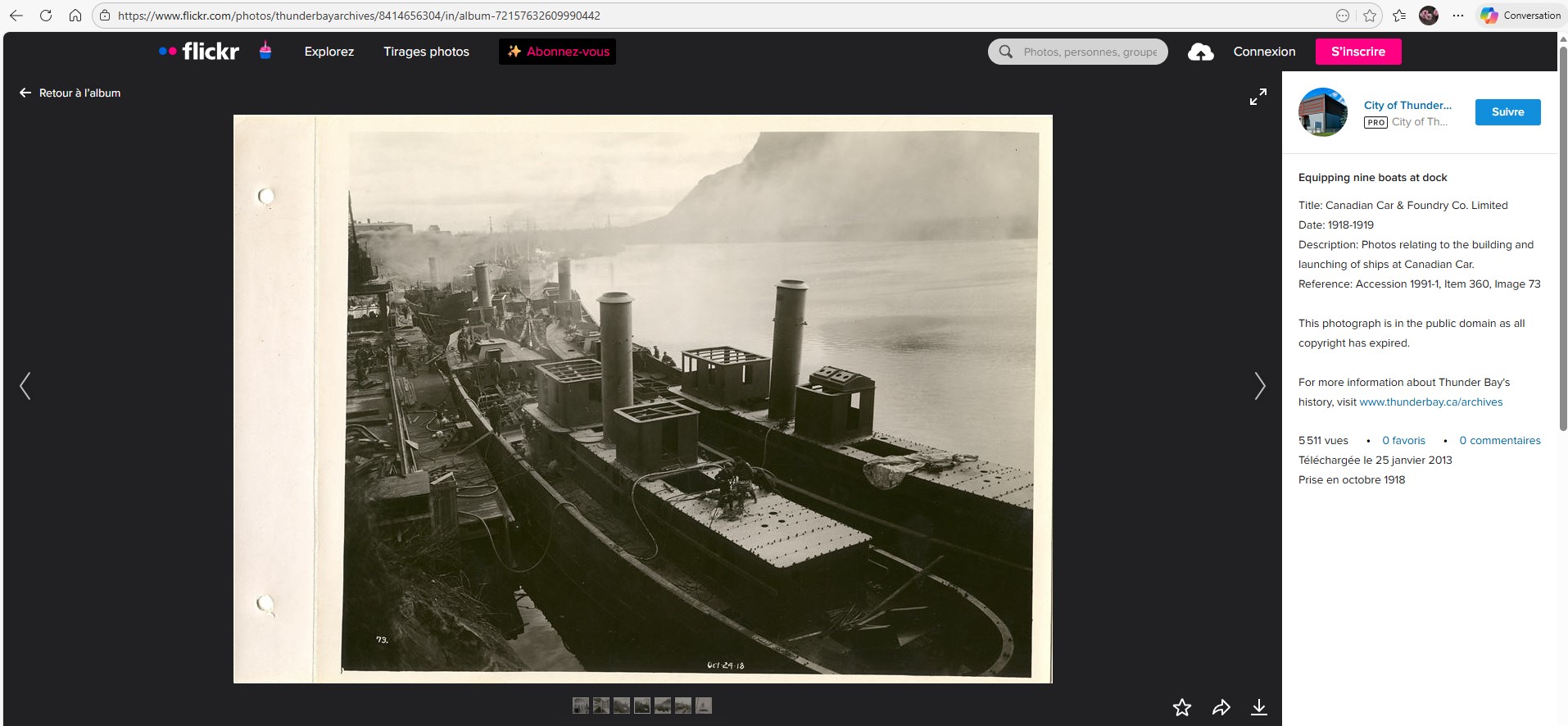
Task: Select first thumbnail in filmstrip
Action: click(581, 706)
